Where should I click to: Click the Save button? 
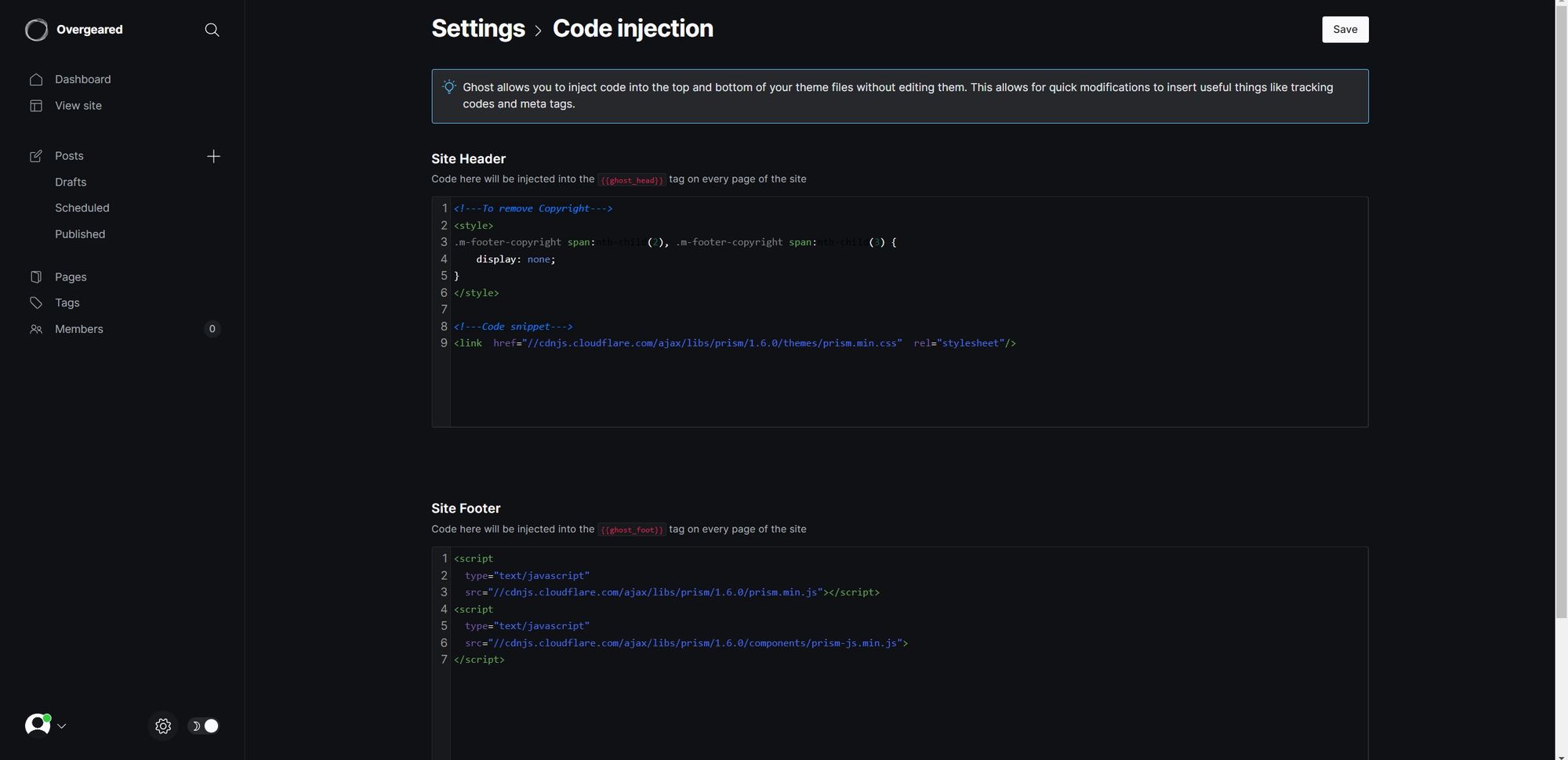(x=1345, y=30)
